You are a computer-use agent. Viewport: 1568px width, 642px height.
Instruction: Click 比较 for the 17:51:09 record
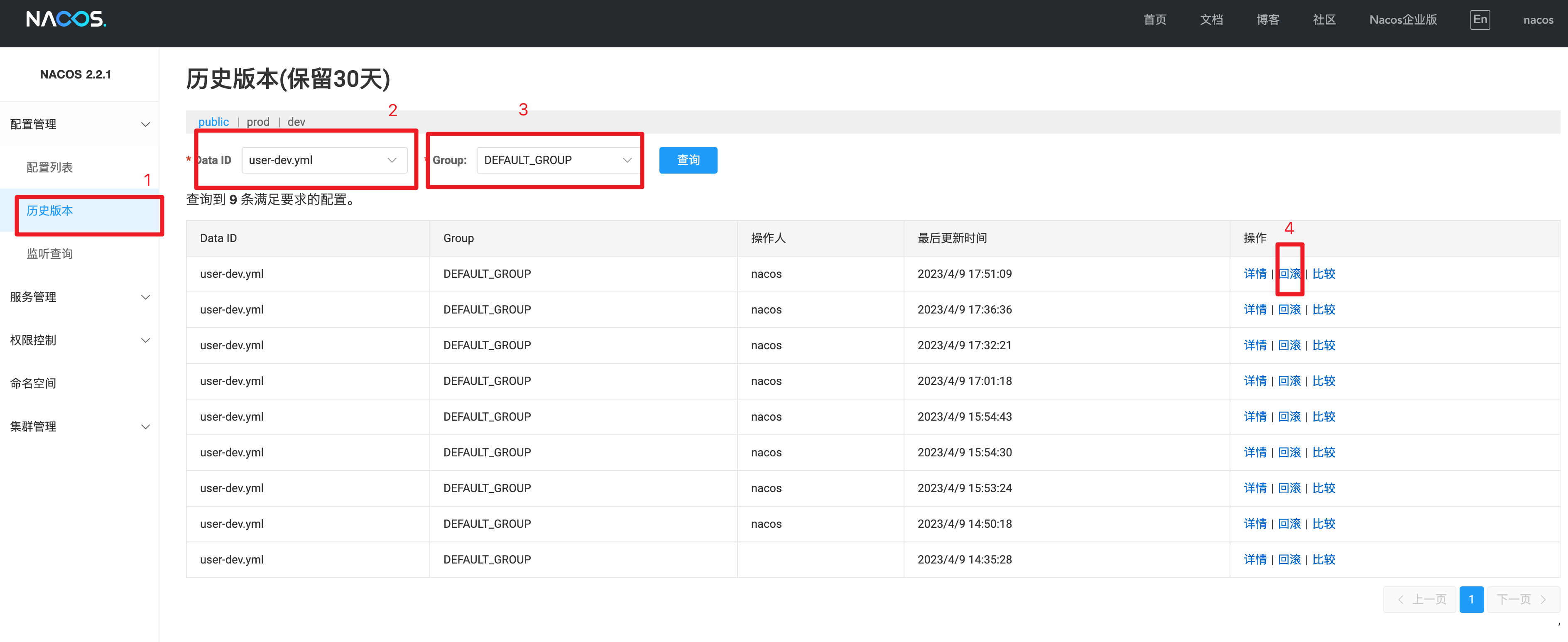tap(1323, 274)
